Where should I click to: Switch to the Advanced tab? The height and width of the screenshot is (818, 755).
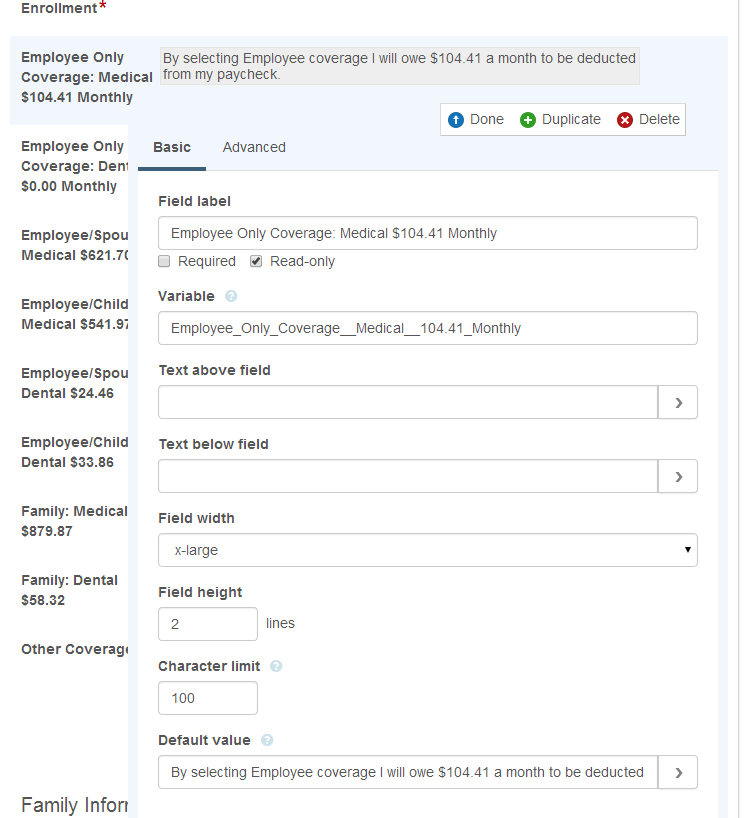pyautogui.click(x=254, y=147)
